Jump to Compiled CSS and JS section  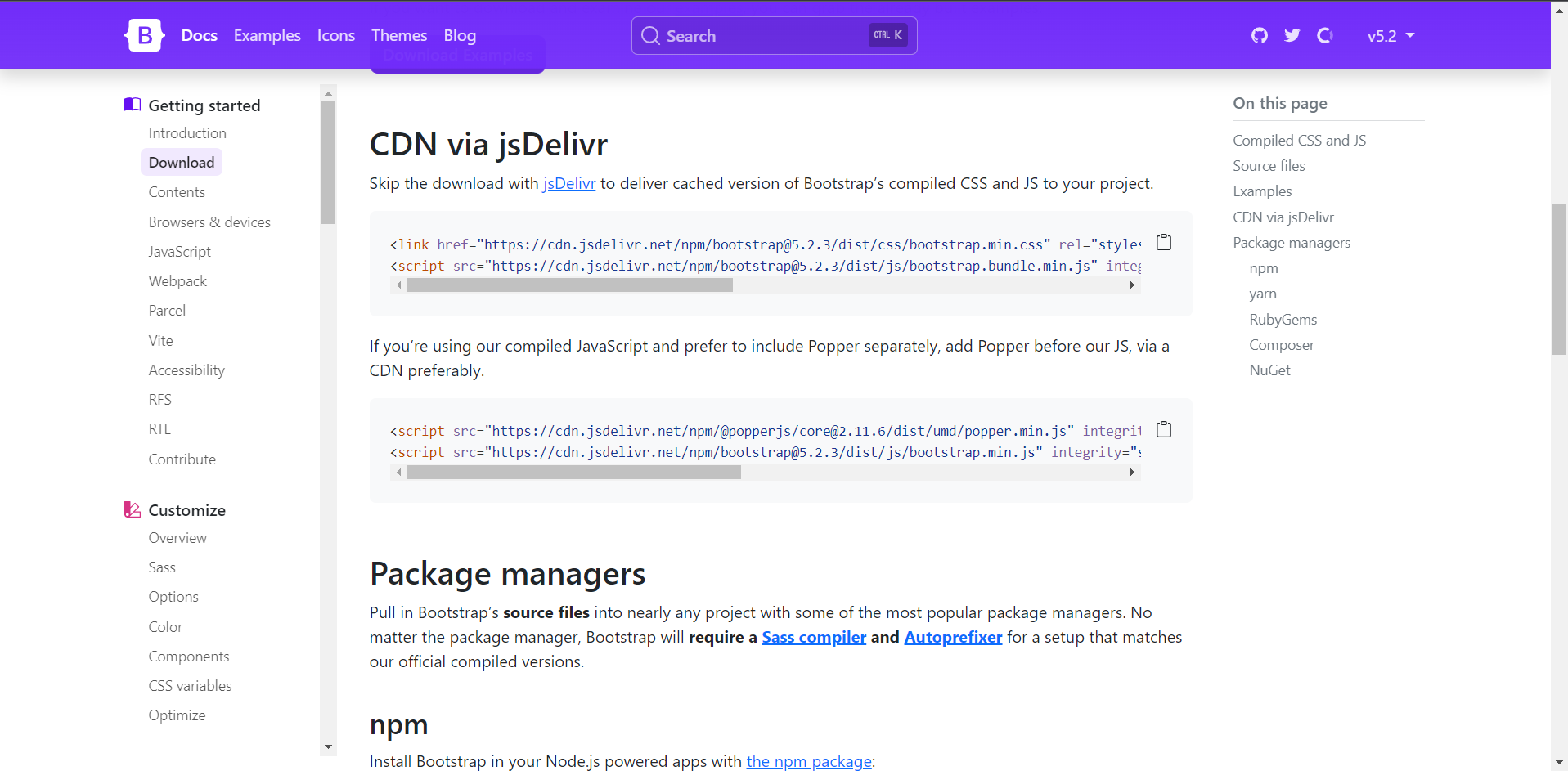point(1300,141)
